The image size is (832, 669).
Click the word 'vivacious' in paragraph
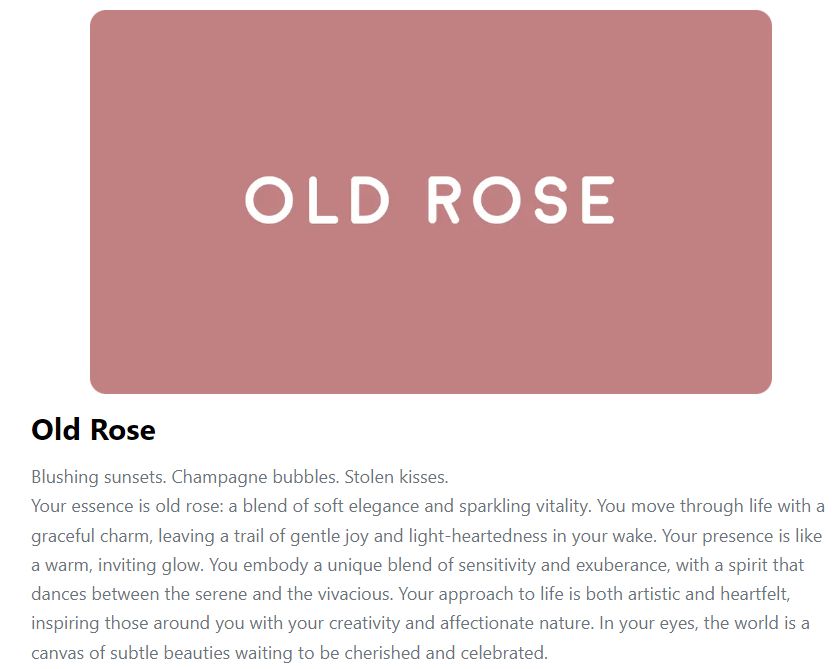coord(354,594)
